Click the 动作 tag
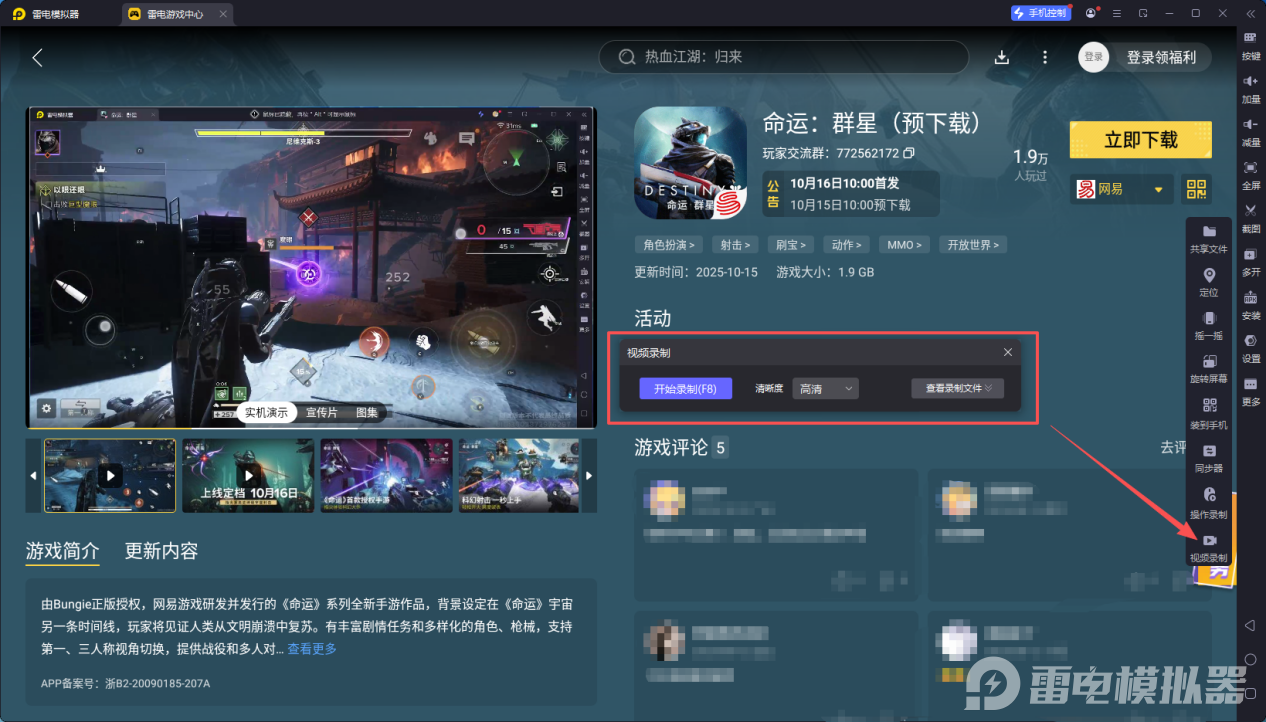 pyautogui.click(x=848, y=244)
